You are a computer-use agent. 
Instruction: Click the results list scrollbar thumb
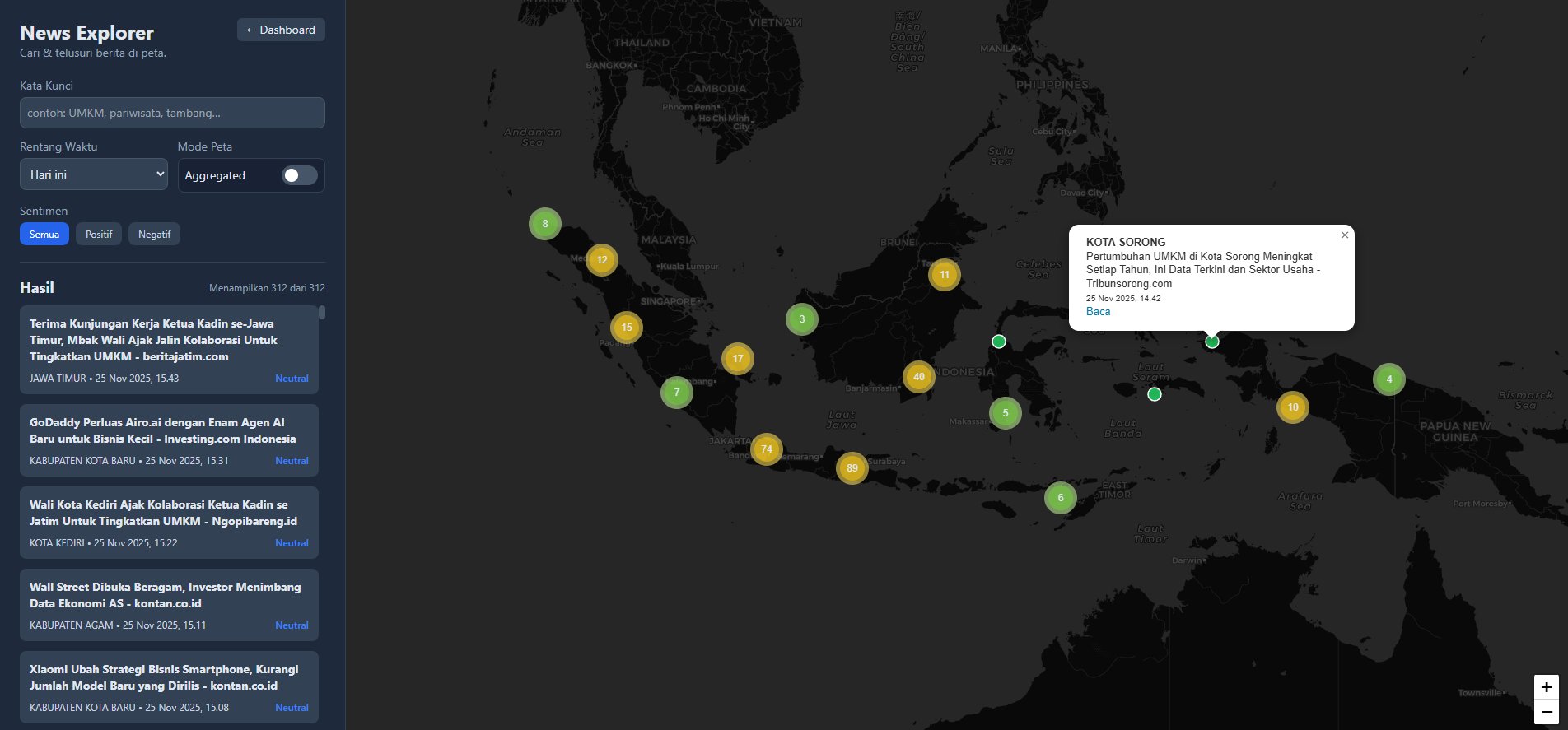click(322, 312)
